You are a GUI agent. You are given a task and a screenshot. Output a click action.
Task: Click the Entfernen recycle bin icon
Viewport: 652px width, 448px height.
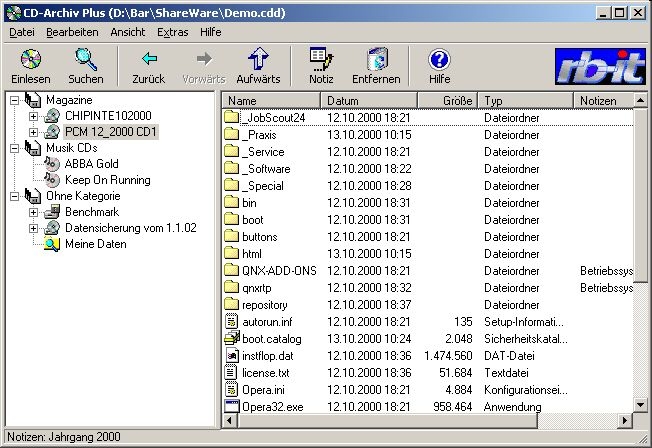[x=376, y=60]
